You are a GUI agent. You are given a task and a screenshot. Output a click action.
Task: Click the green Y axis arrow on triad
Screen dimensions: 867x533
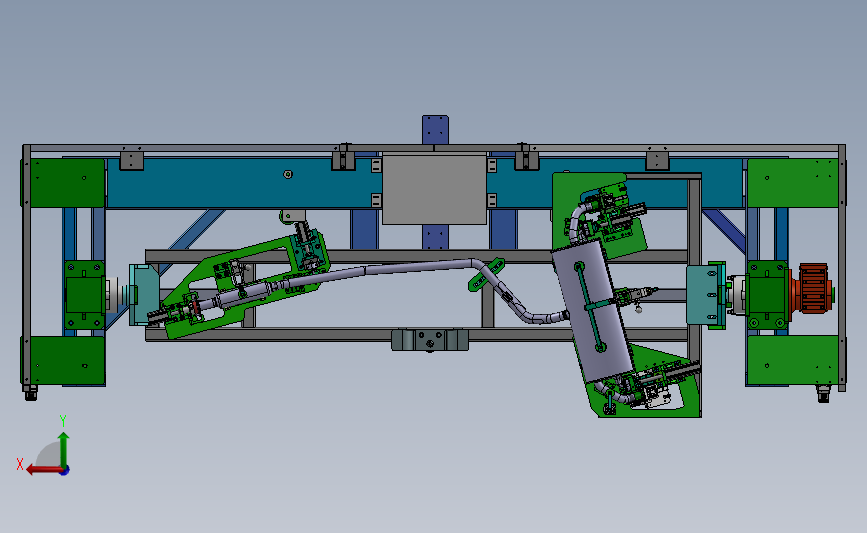pos(64,450)
